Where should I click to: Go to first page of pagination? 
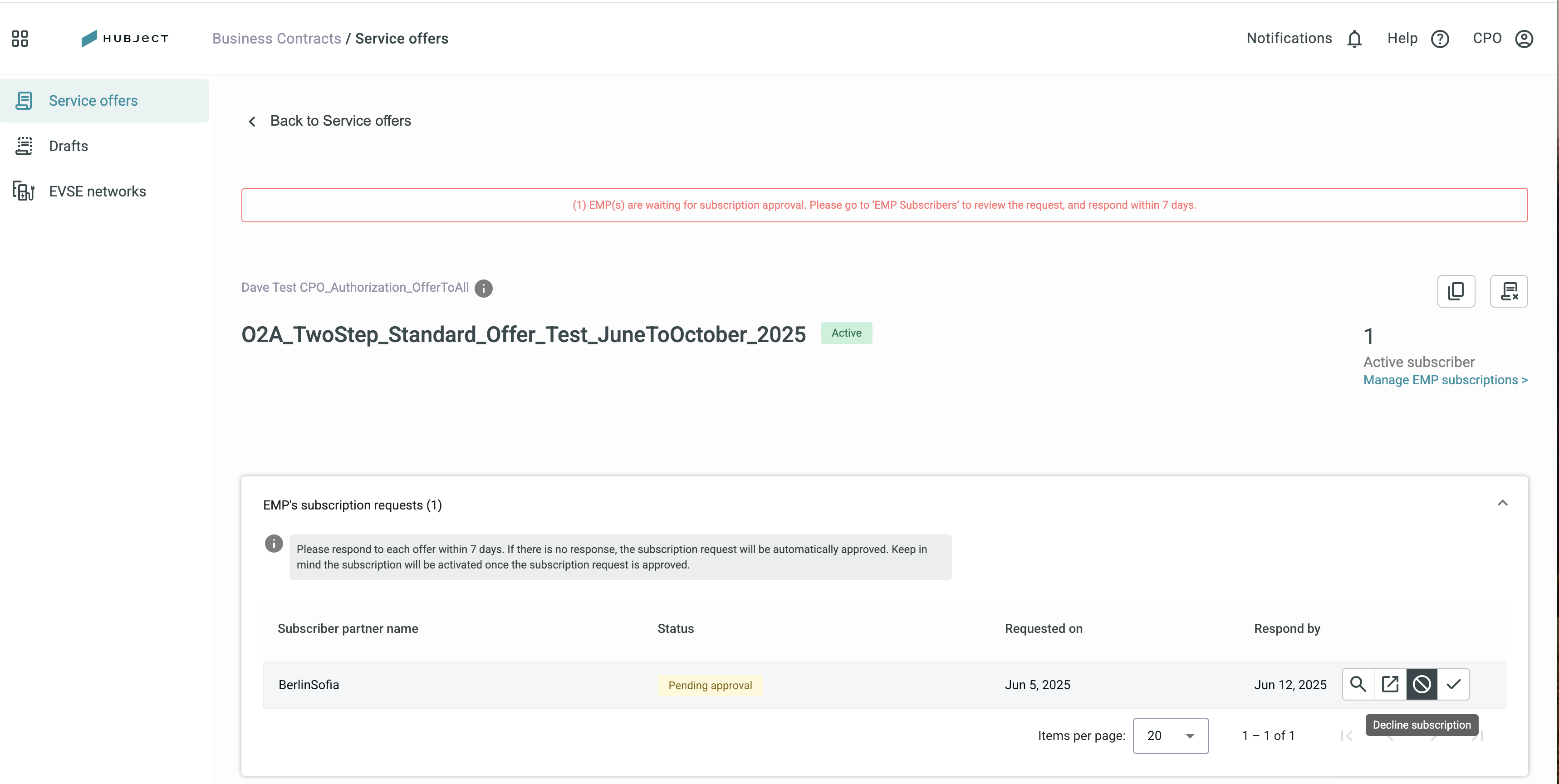[1347, 735]
